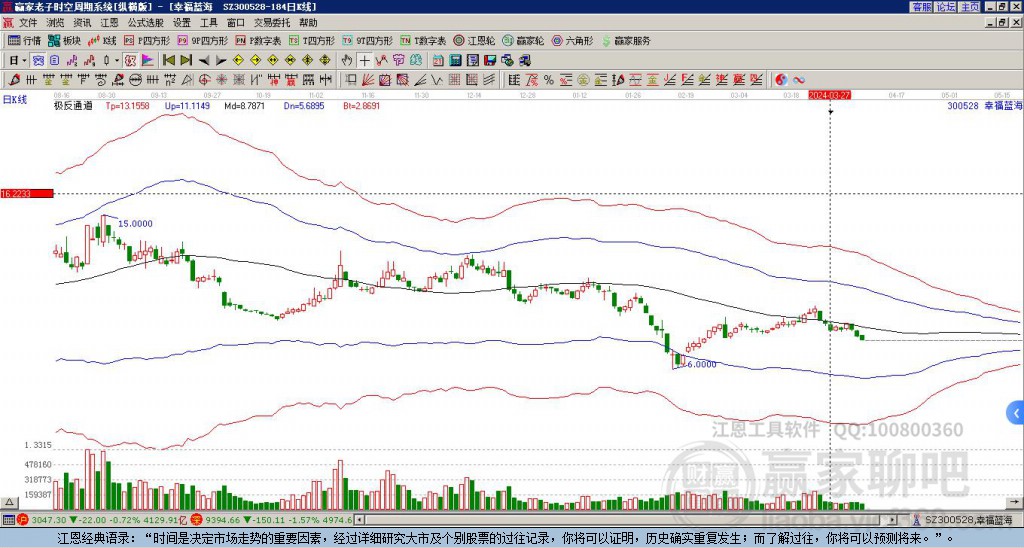
Task: Click the 深 Shenzhen index icon
Action: pos(199,520)
